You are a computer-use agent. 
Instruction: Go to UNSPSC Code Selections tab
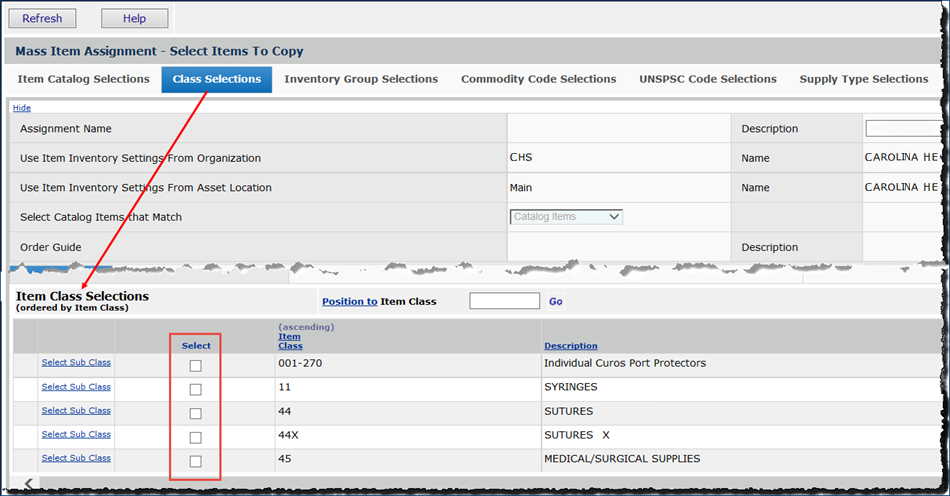(x=708, y=79)
